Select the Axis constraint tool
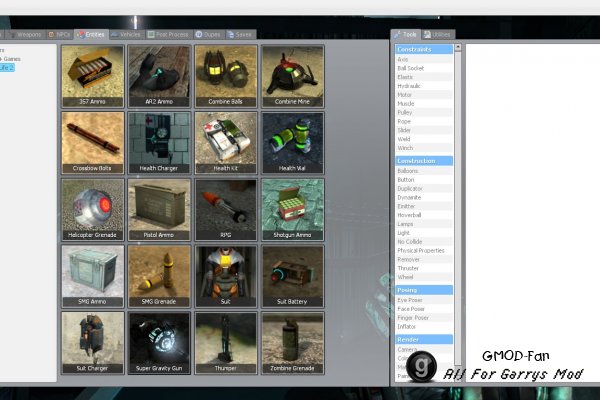Image resolution: width=600 pixels, height=400 pixels. tap(424, 59)
